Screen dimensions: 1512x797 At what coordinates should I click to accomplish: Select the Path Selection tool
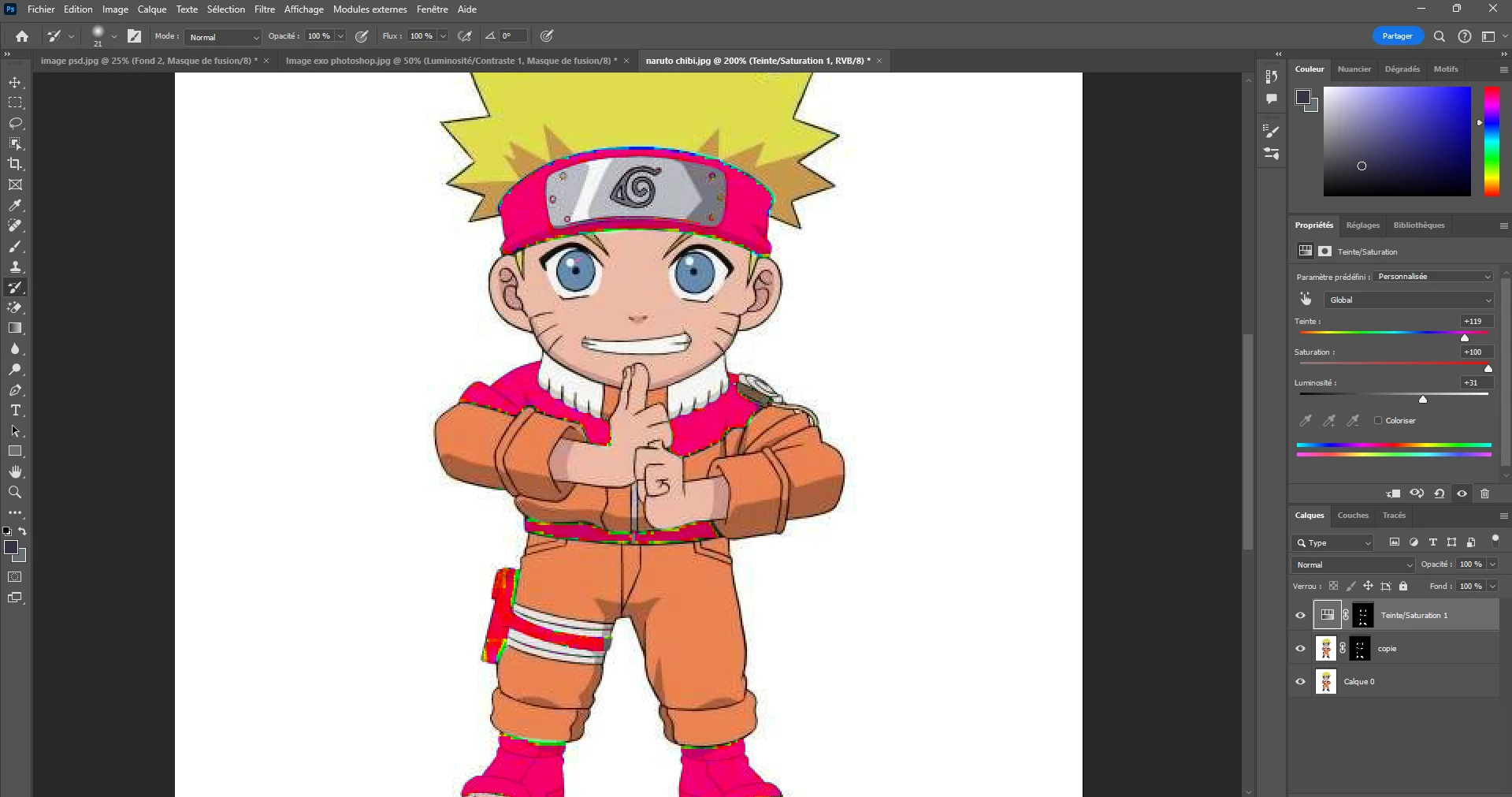(15, 431)
